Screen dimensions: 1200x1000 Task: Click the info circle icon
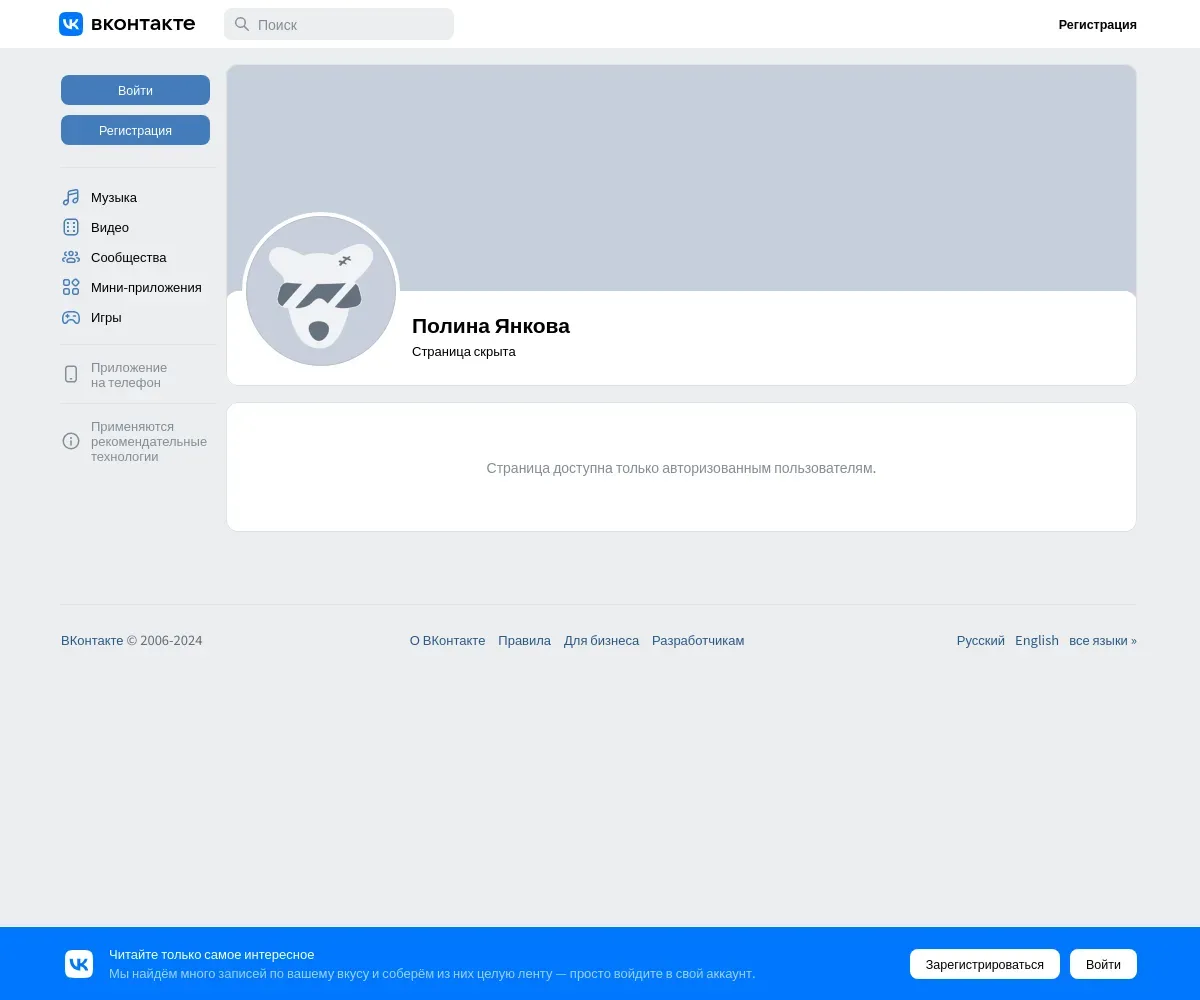point(71,441)
